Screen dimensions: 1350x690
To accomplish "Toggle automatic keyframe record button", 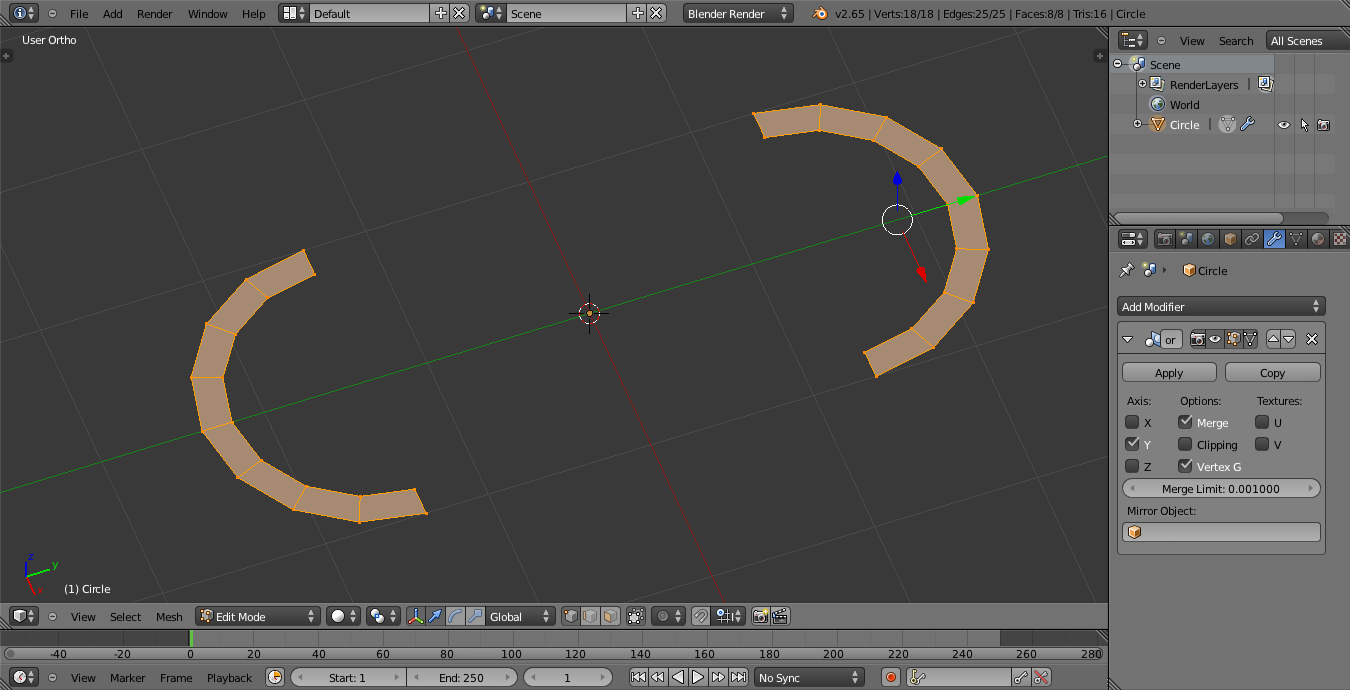I will (x=891, y=677).
